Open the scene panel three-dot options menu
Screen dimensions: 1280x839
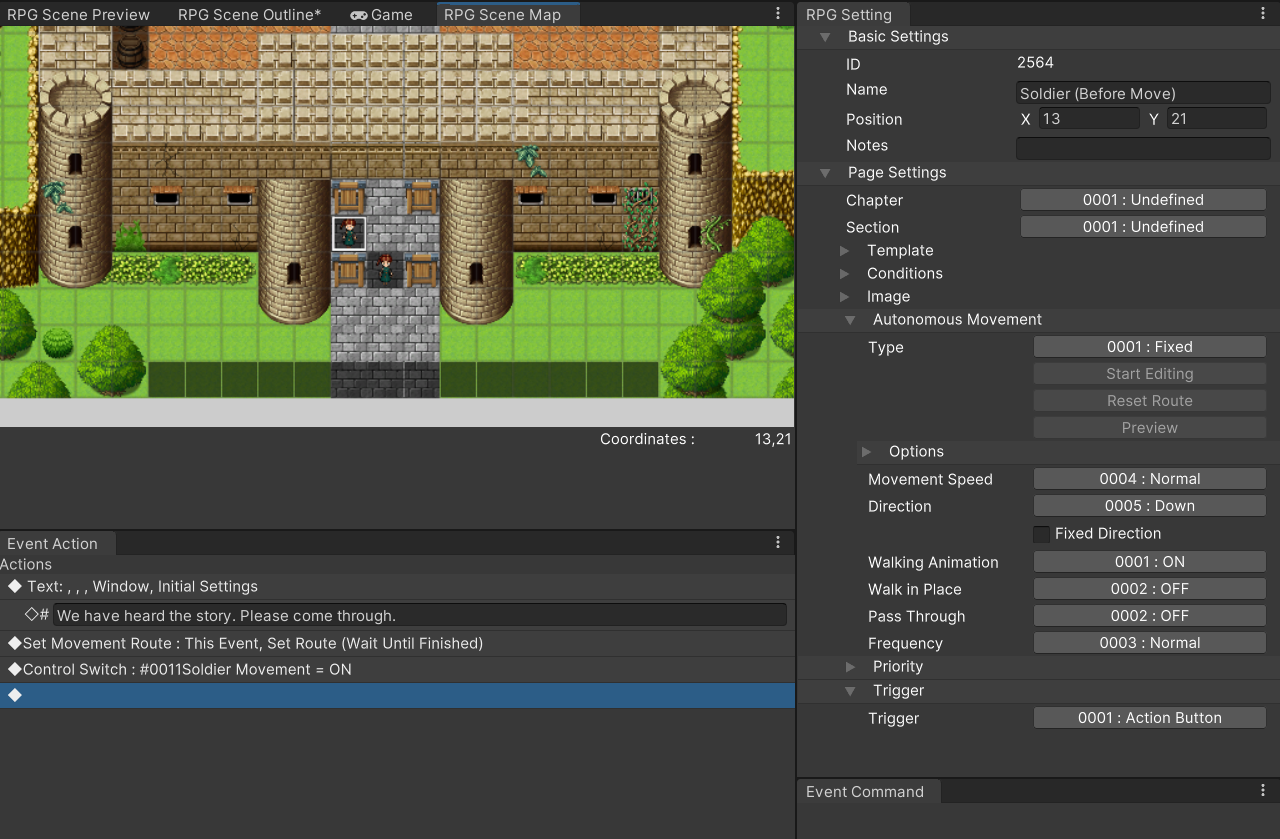(778, 14)
